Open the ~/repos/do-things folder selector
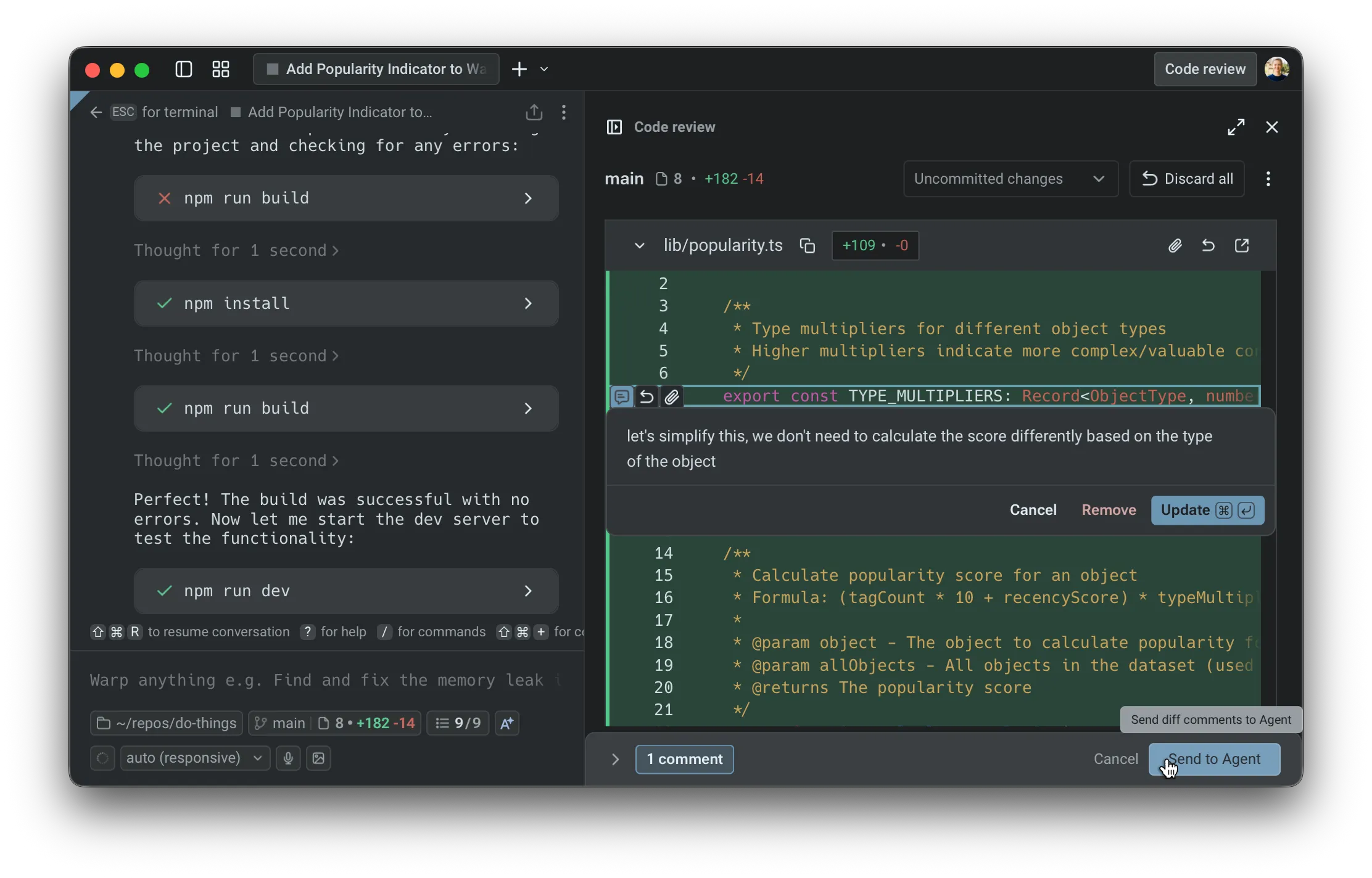The image size is (1372, 878). [165, 723]
